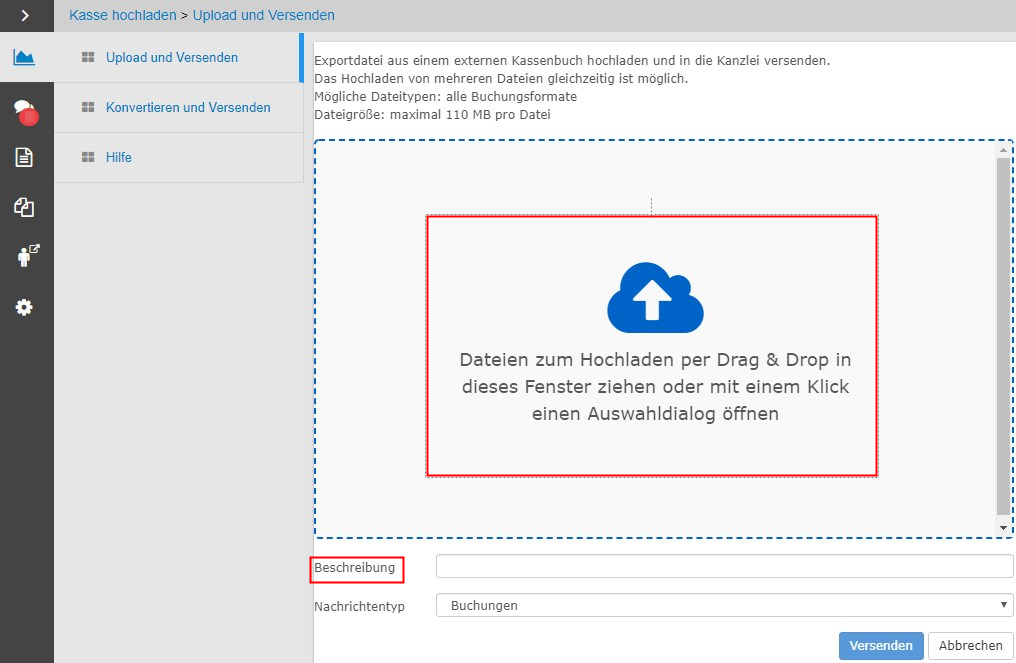Click into the Beschreibung text field
Screen dimensions: 1016x663
coord(724,566)
